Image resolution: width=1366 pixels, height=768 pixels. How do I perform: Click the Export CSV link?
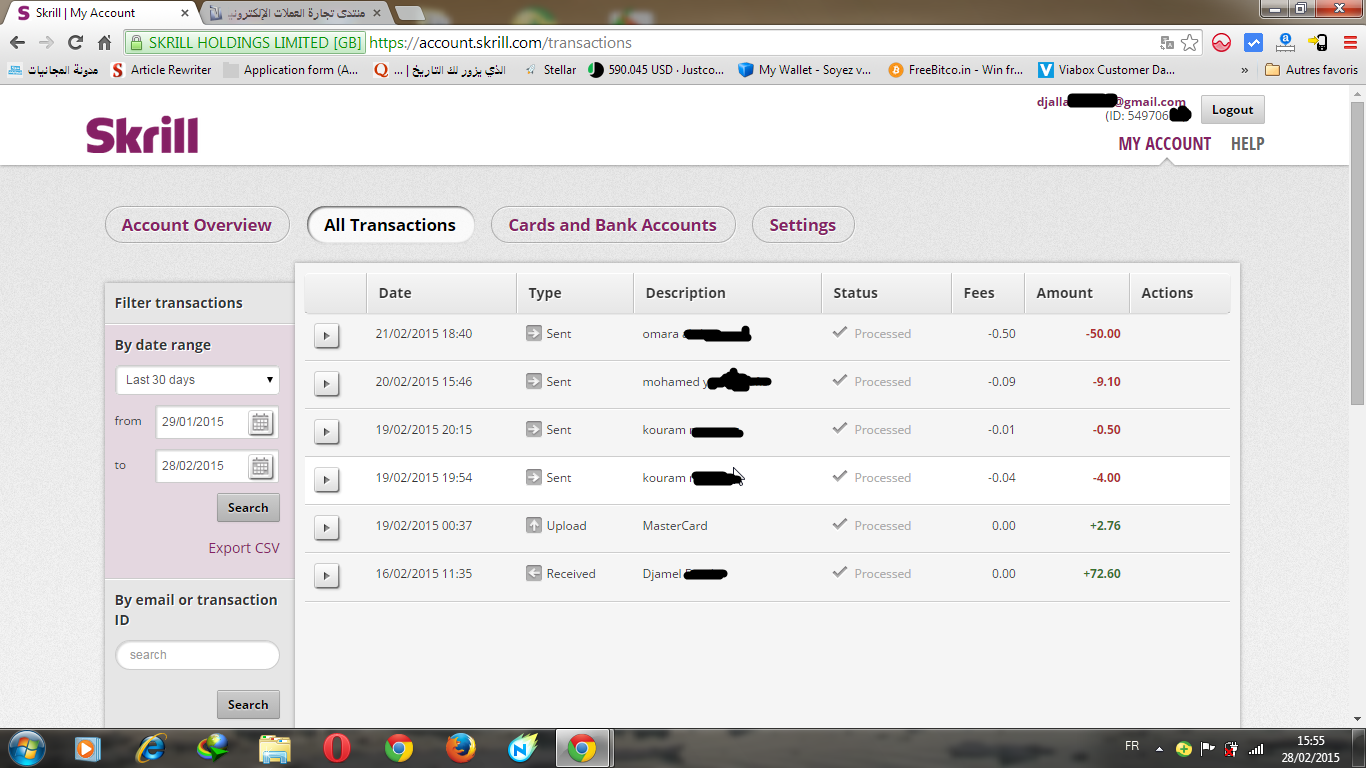point(244,548)
